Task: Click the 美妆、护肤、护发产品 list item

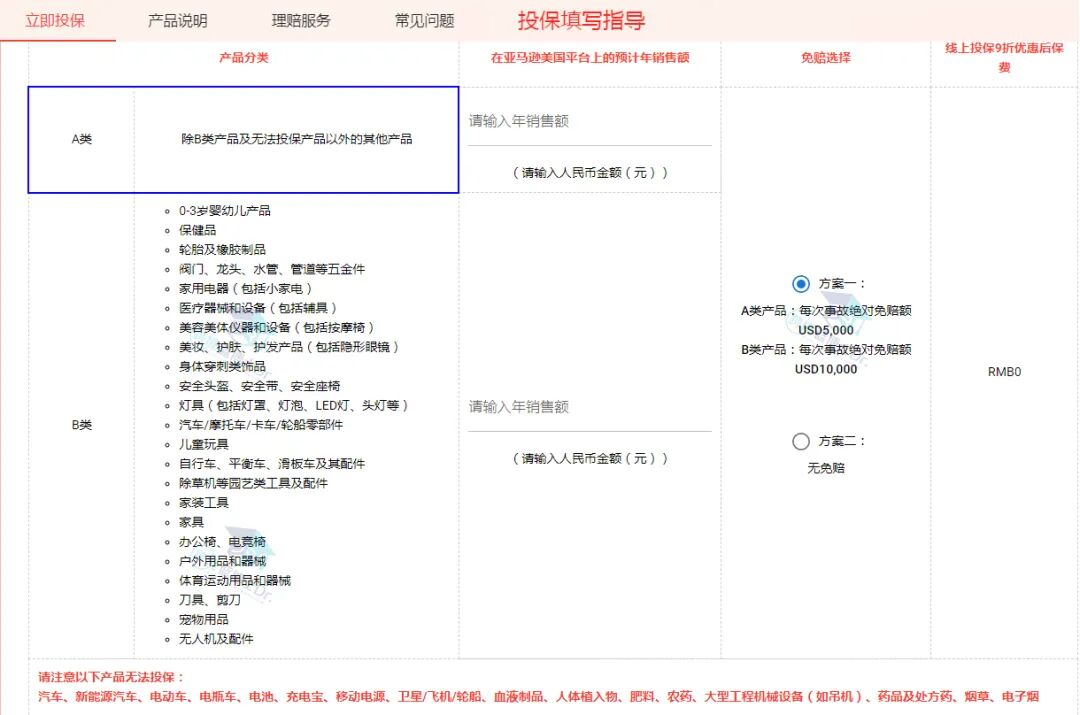Action: [x=289, y=347]
